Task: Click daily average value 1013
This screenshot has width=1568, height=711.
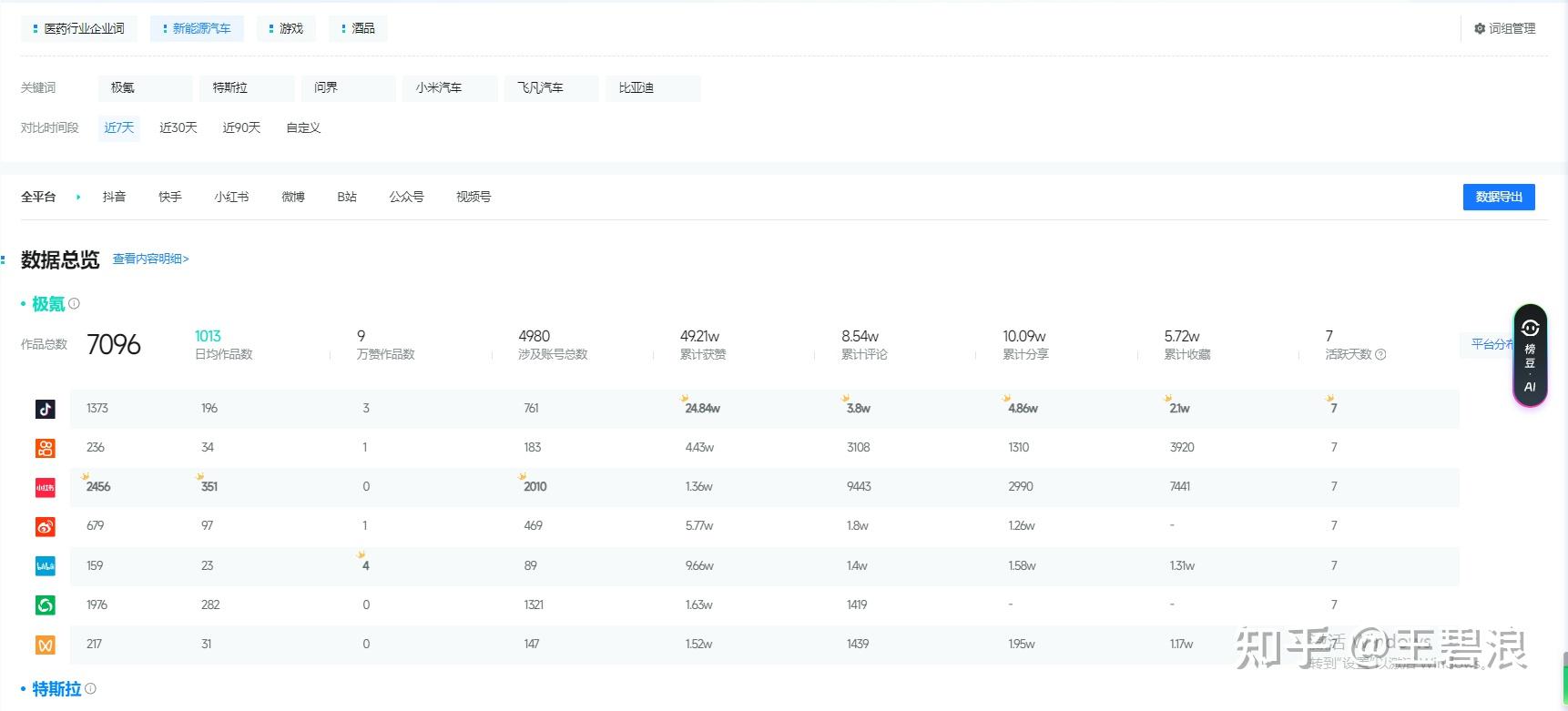Action: click(x=208, y=336)
